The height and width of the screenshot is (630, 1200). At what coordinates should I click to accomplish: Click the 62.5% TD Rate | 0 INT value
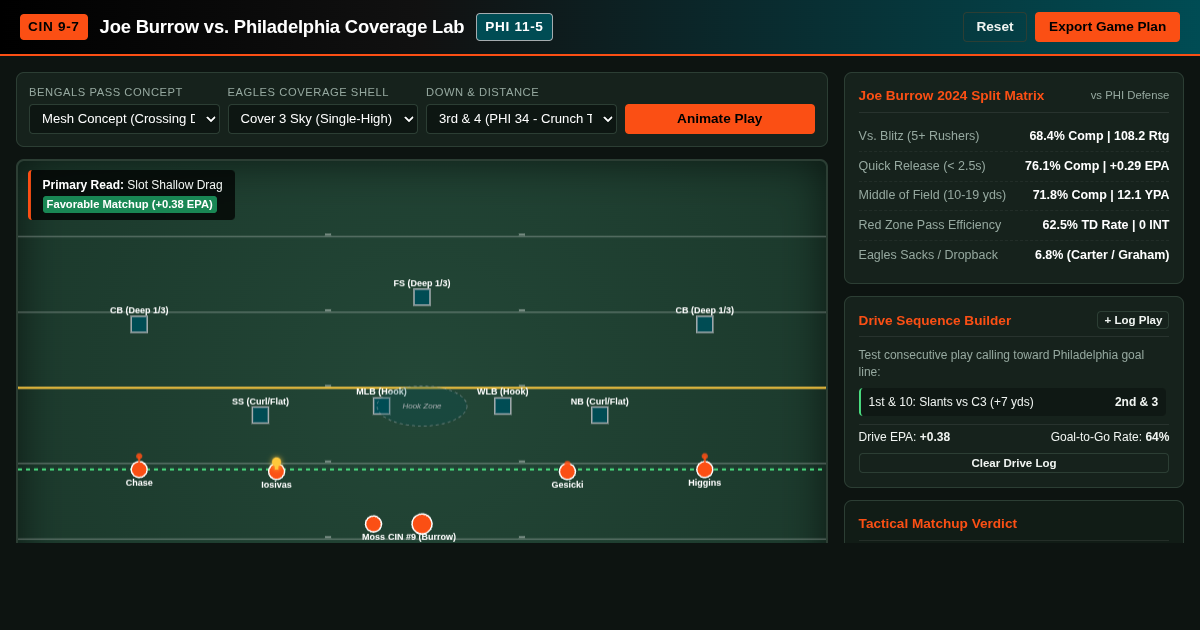(1106, 225)
